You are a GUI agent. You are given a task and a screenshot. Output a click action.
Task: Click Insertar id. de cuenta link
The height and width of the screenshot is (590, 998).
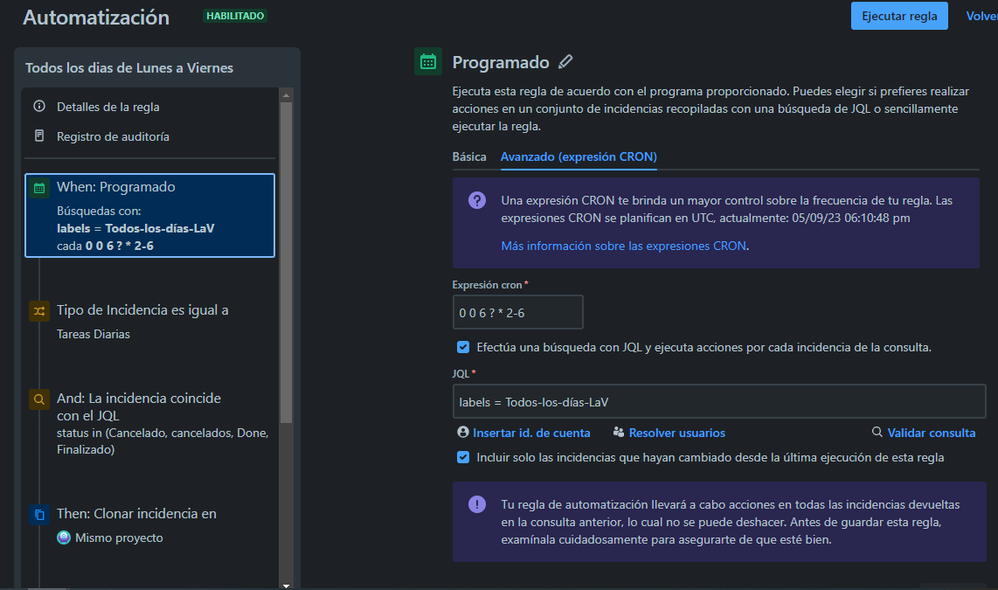click(x=531, y=433)
